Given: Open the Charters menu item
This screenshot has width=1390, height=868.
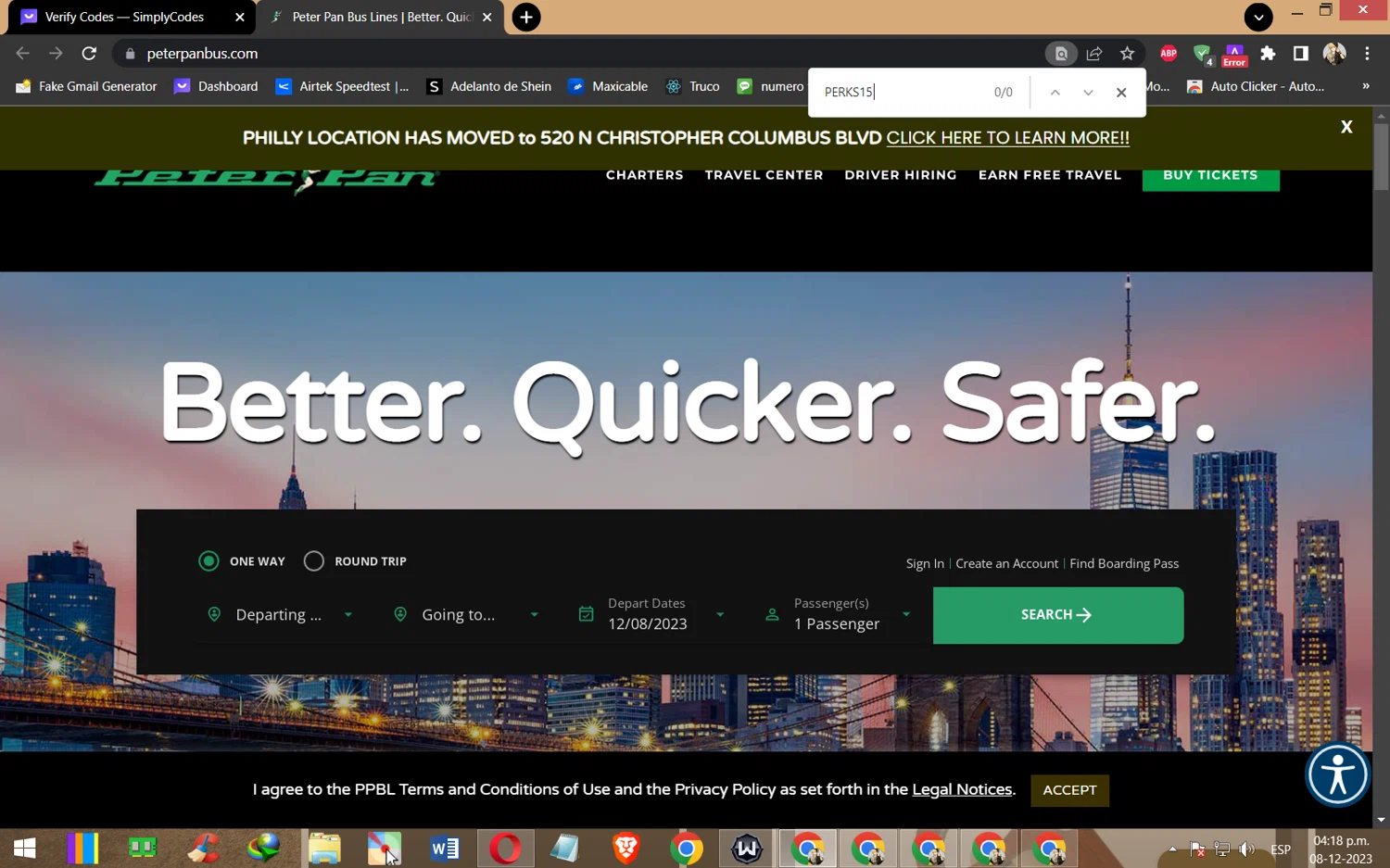Looking at the screenshot, I should tap(645, 175).
